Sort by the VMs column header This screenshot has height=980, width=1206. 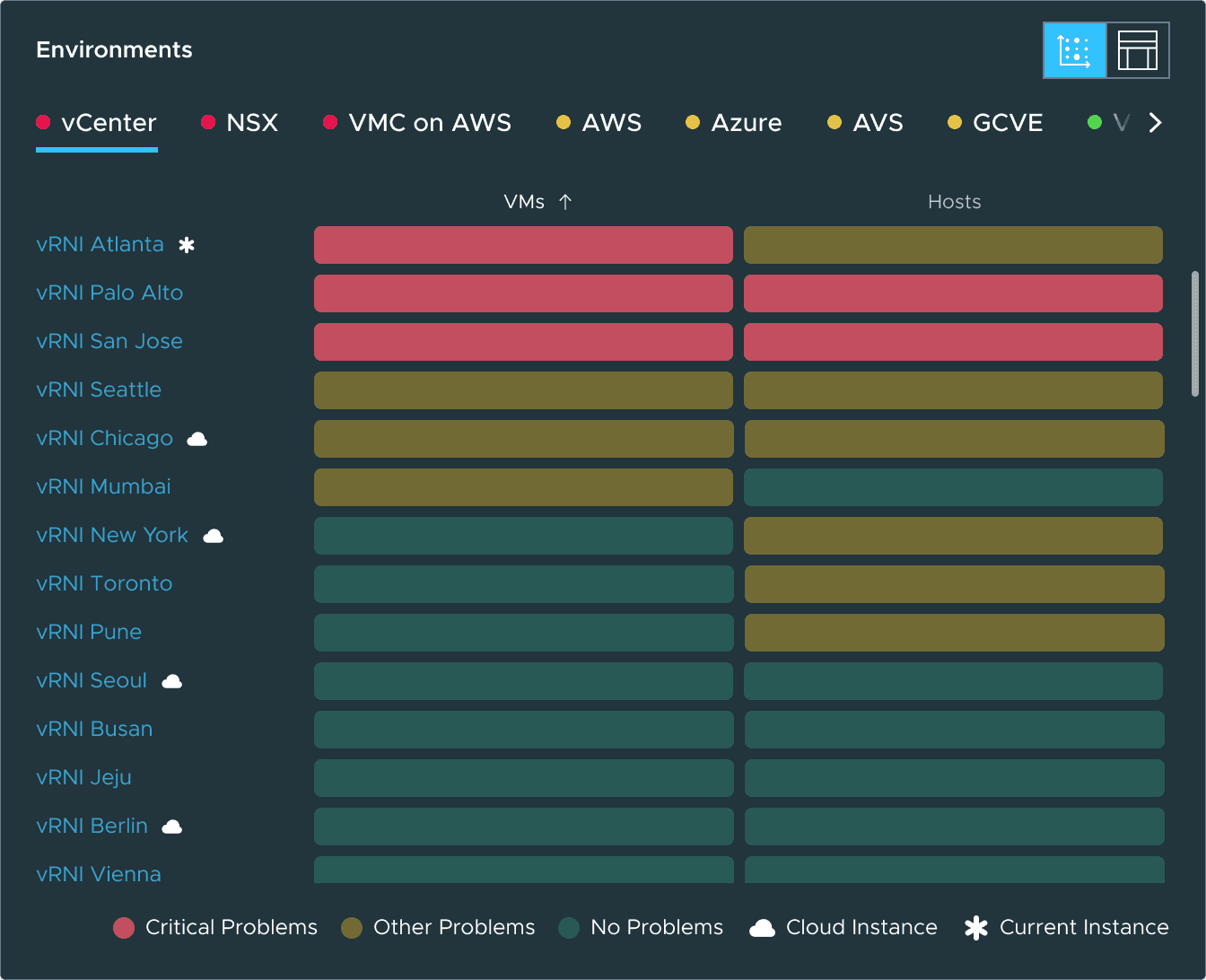click(524, 202)
